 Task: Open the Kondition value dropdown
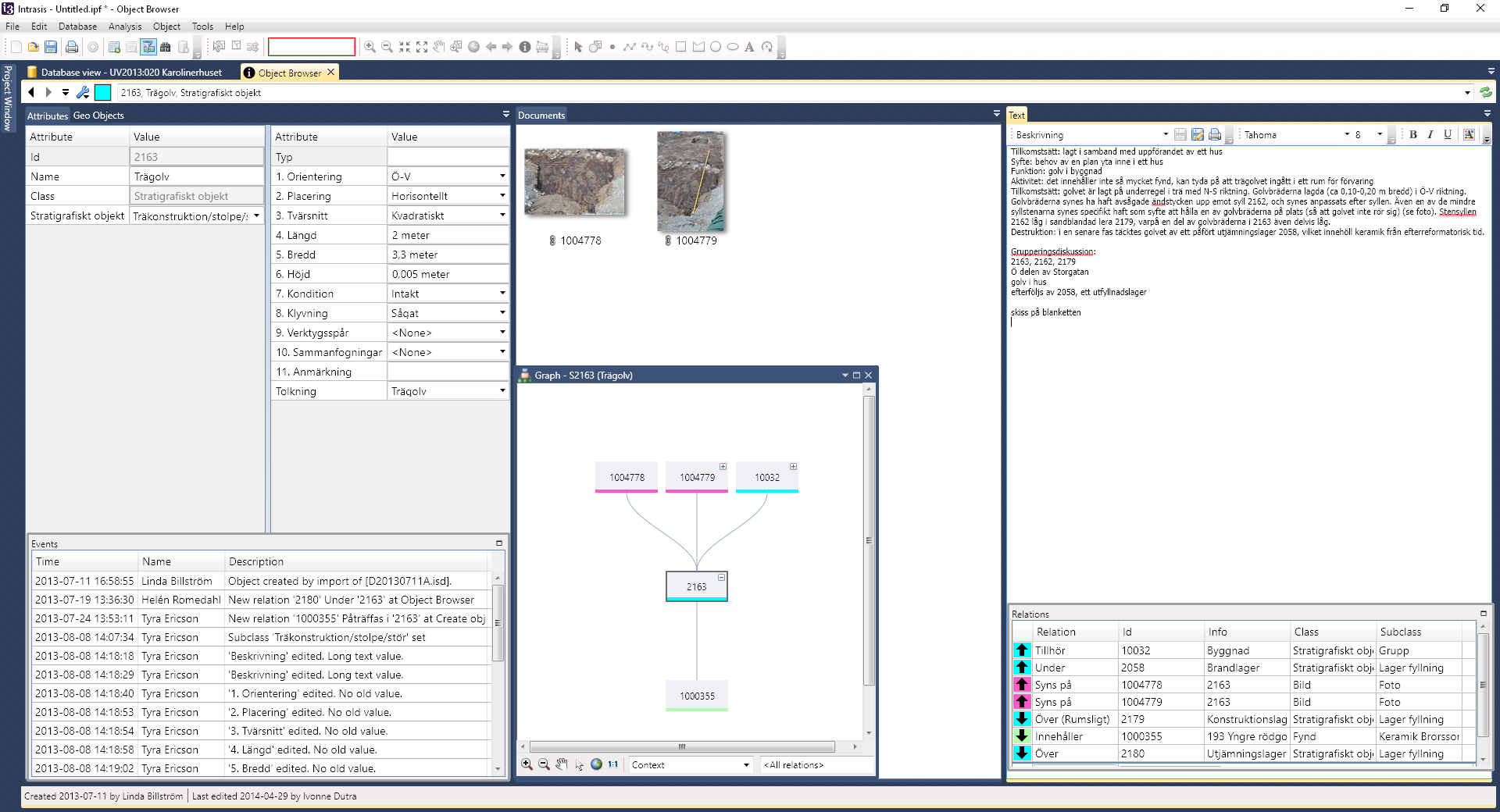pyautogui.click(x=502, y=294)
